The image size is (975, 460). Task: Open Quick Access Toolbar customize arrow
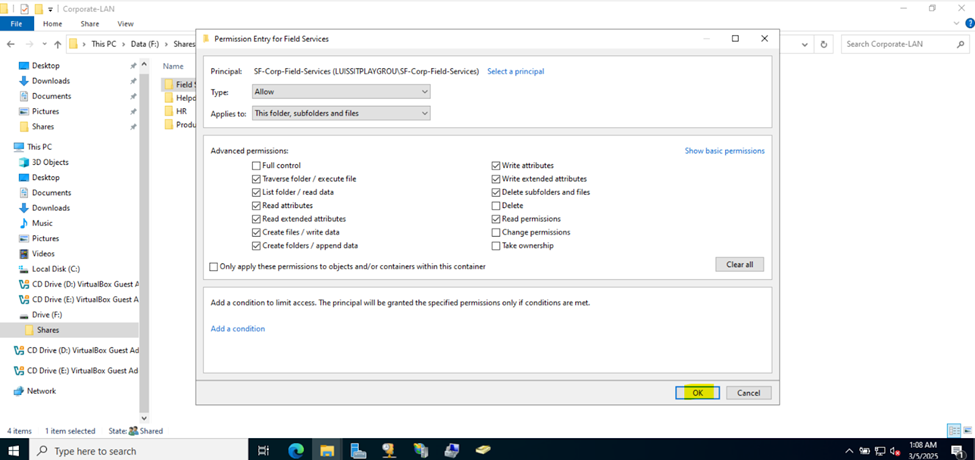(50, 9)
